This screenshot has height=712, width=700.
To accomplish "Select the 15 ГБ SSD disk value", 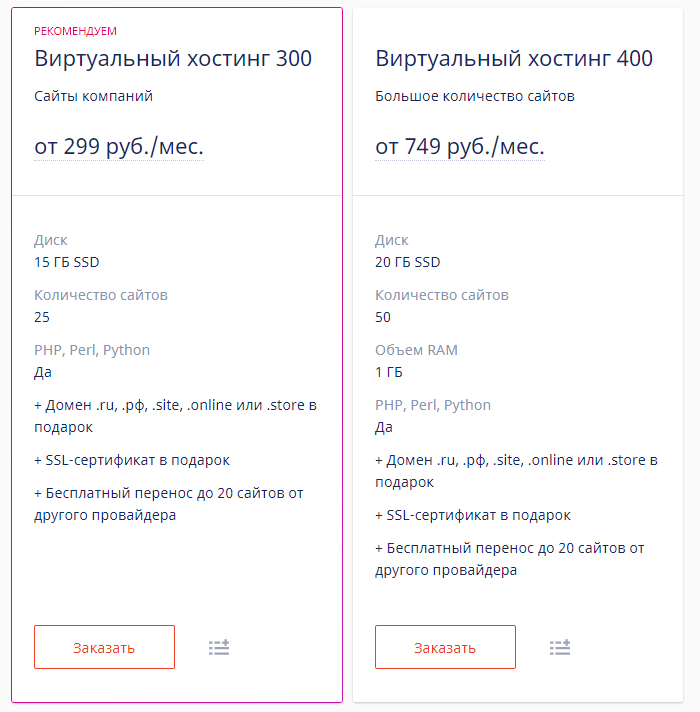I will (67, 262).
